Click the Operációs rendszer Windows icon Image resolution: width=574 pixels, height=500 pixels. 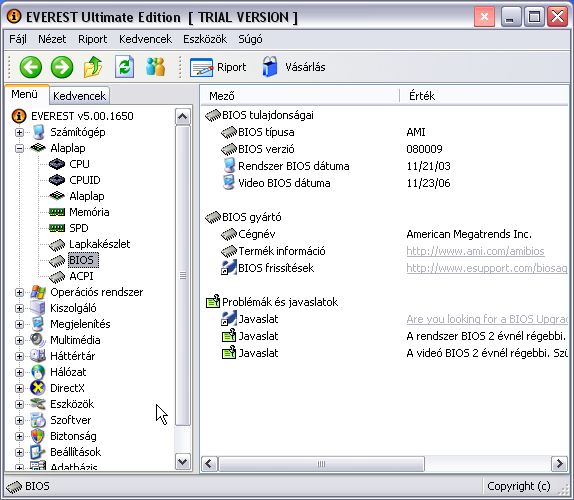tap(38, 292)
